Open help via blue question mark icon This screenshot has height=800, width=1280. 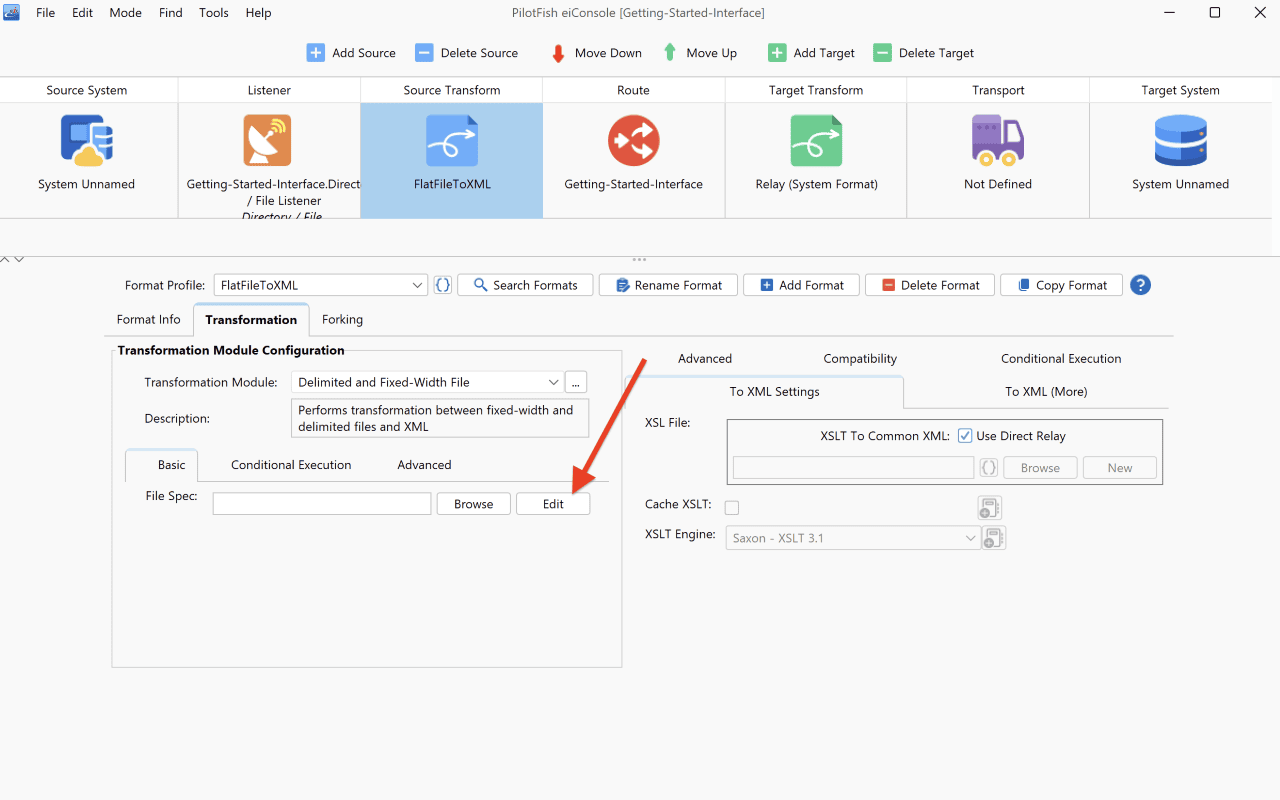click(1140, 285)
